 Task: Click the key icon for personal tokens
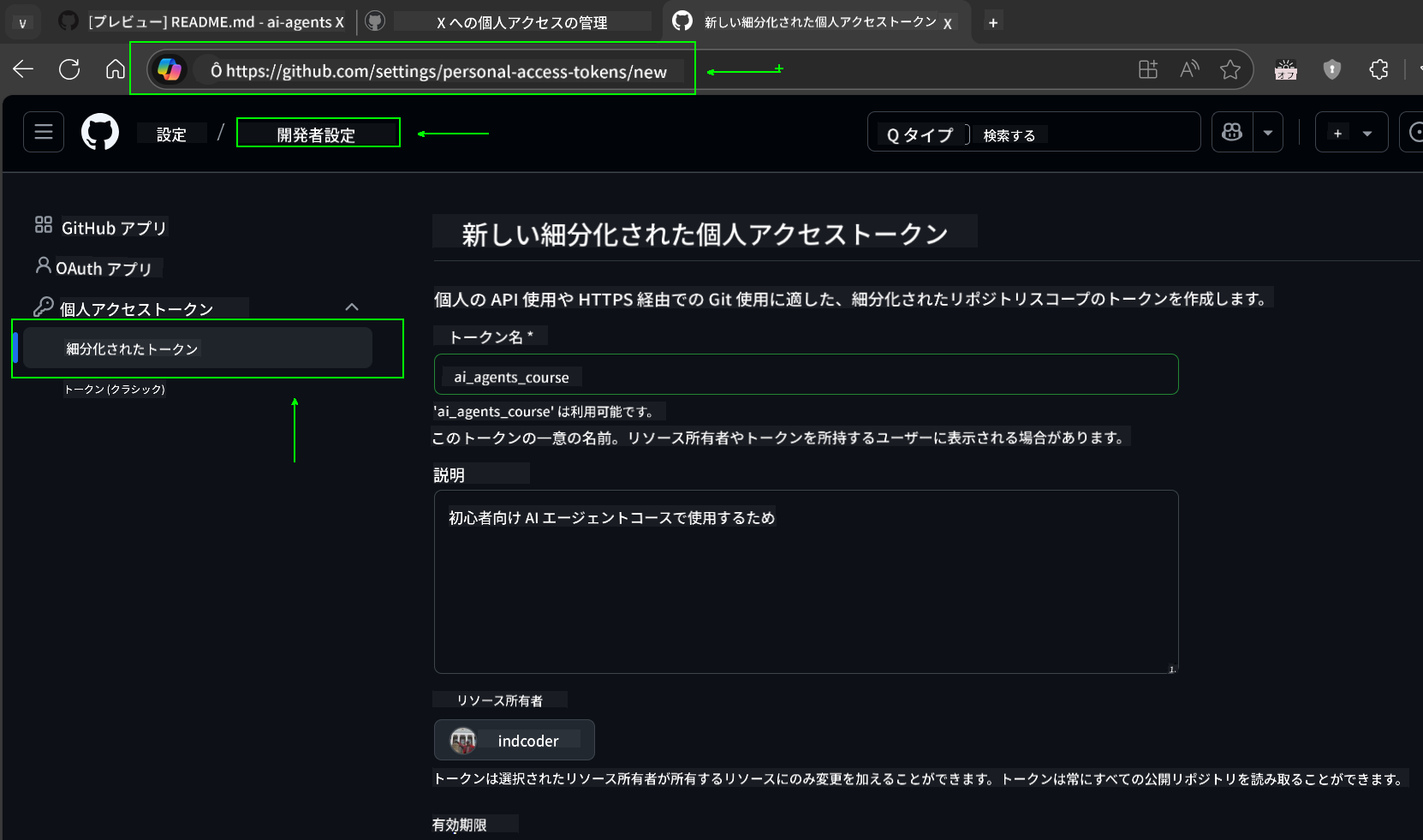tap(43, 306)
